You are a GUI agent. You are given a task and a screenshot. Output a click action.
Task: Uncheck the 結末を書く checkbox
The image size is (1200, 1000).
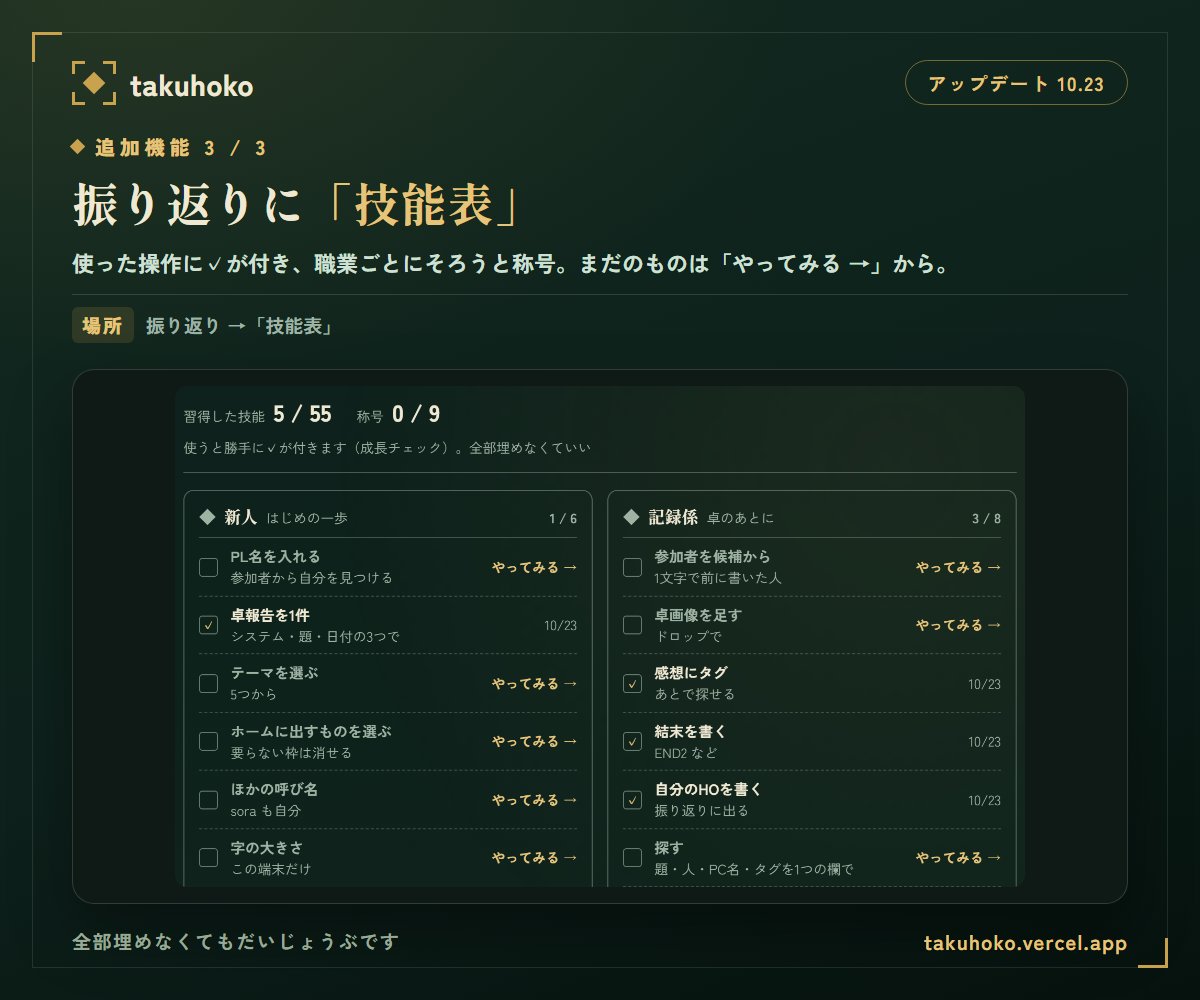632,741
